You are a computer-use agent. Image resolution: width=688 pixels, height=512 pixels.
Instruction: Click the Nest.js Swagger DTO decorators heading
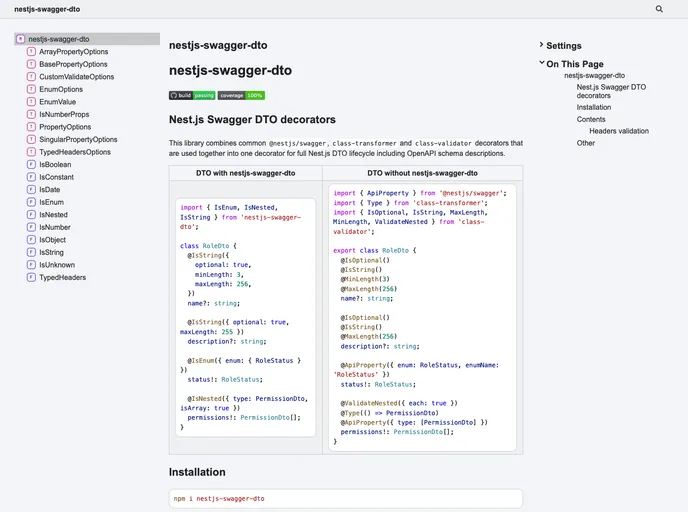(252, 119)
